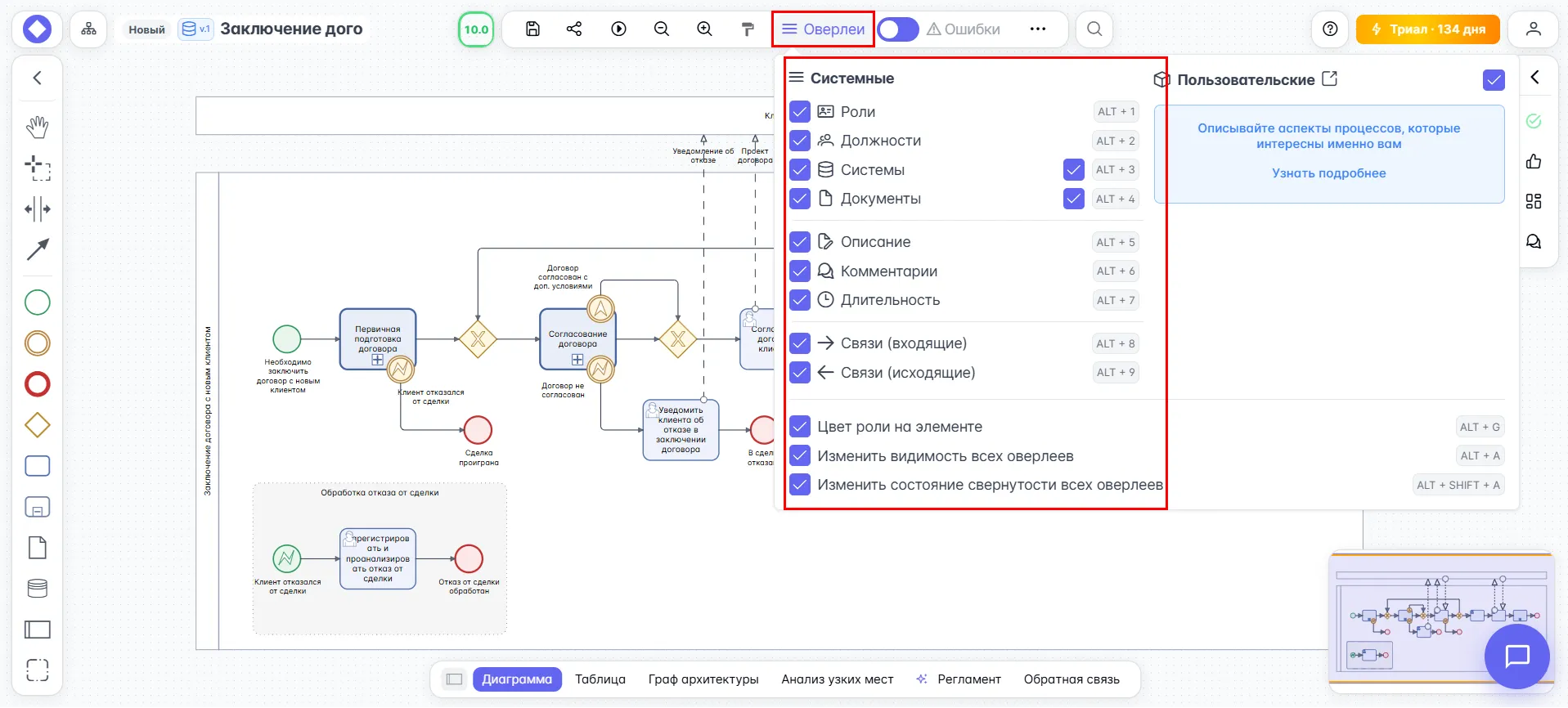The height and width of the screenshot is (708, 1568).
Task: Open the Оверлеи dropdown menu
Action: point(823,29)
